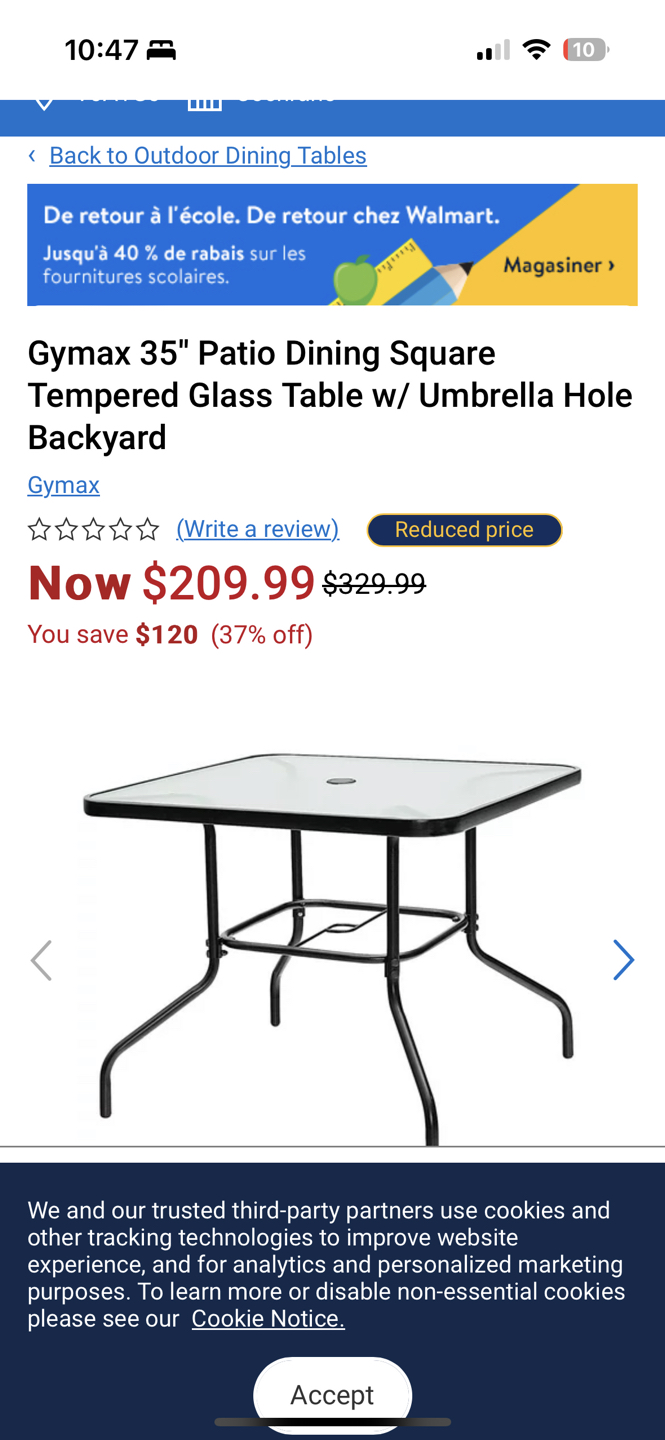
Task: Open the Gymax brand link
Action: pos(63,485)
